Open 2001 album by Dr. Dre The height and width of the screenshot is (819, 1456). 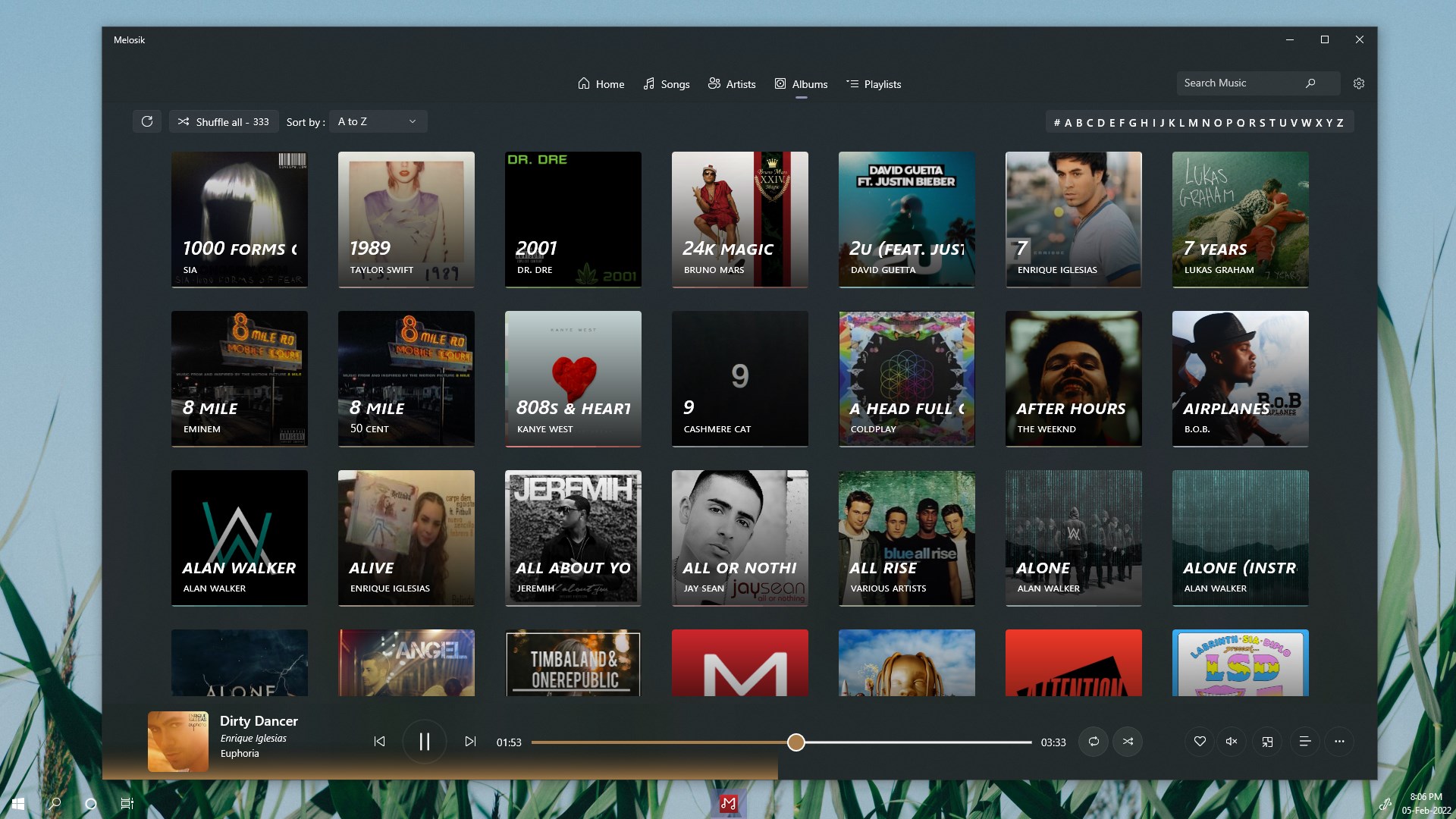[573, 219]
